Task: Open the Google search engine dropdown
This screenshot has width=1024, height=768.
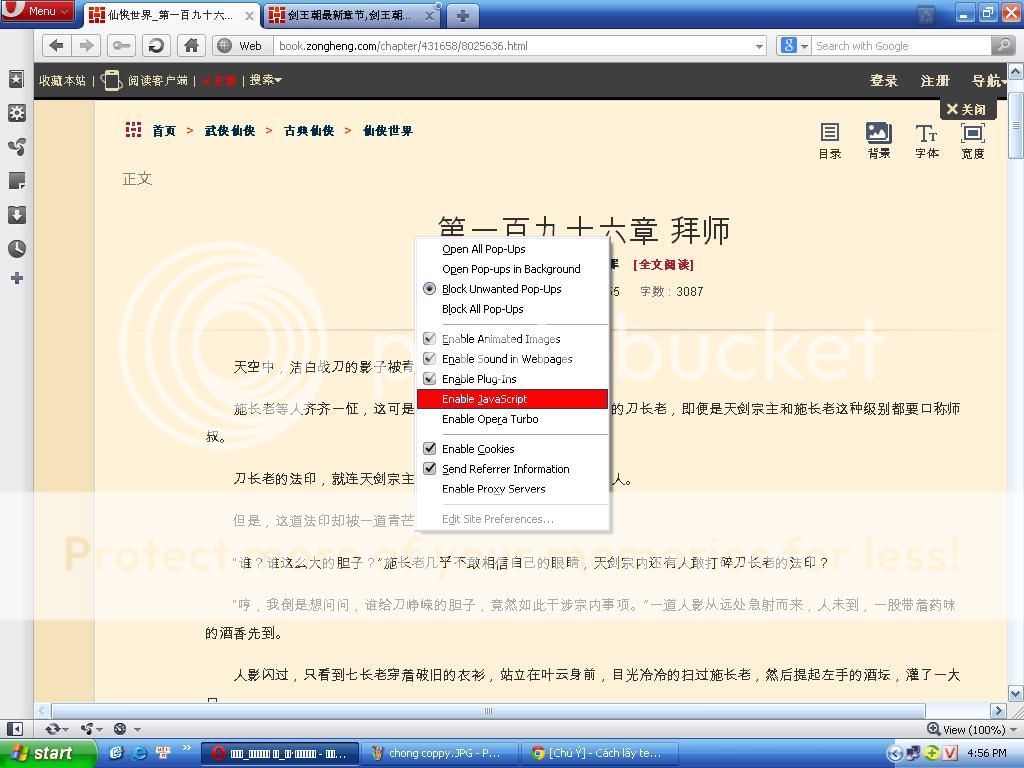Action: (793, 46)
